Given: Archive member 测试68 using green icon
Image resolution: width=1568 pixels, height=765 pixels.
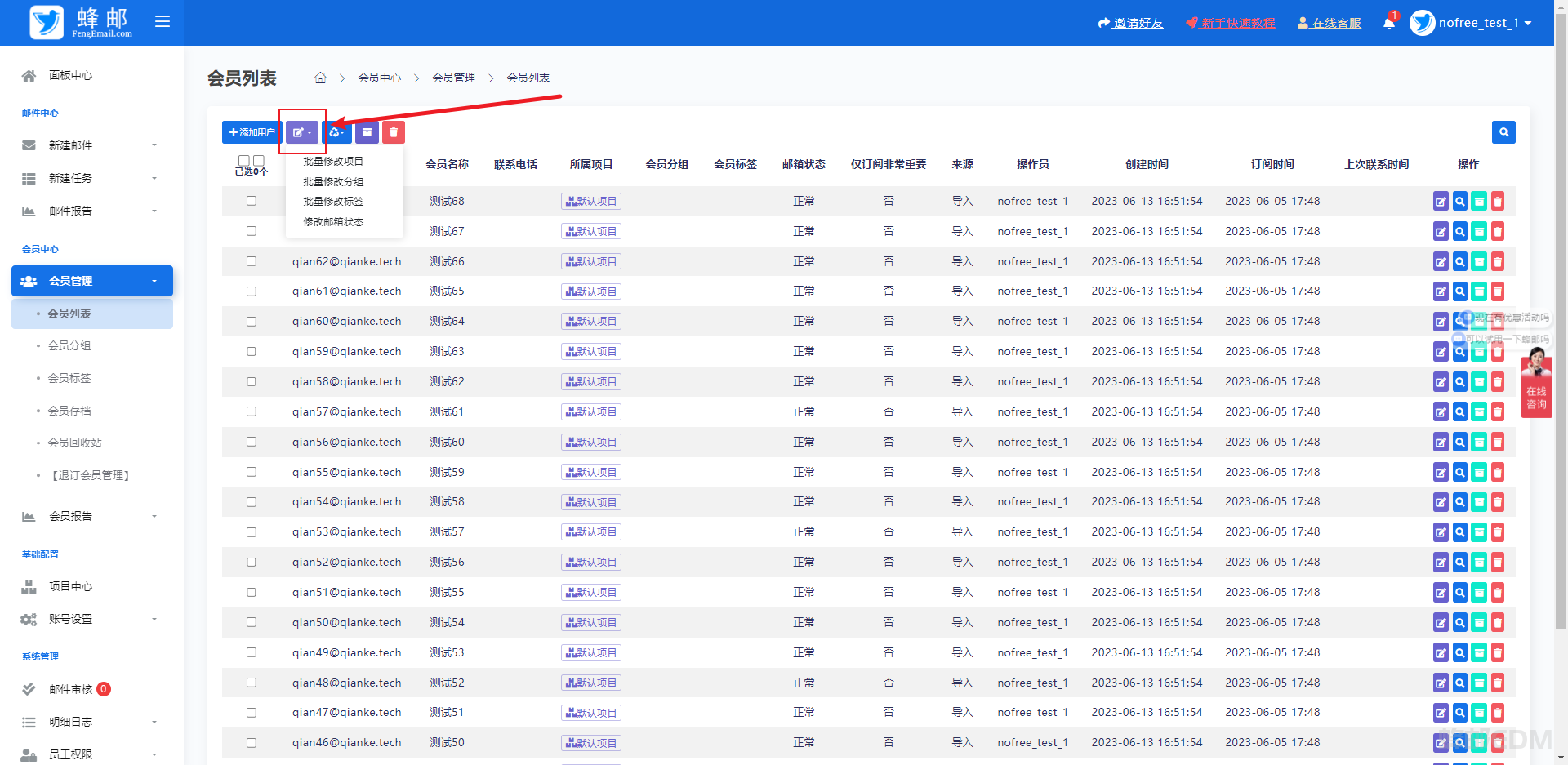Looking at the screenshot, I should pos(1479,201).
